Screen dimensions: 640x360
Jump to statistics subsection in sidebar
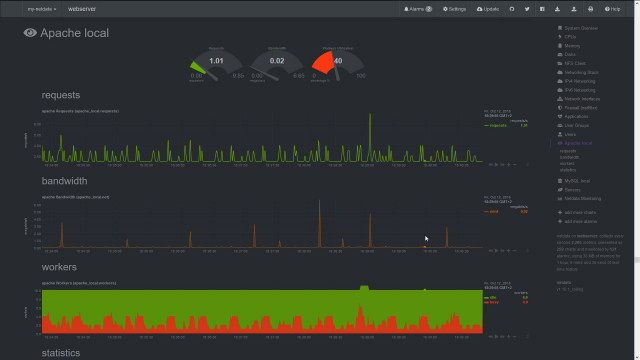point(568,170)
